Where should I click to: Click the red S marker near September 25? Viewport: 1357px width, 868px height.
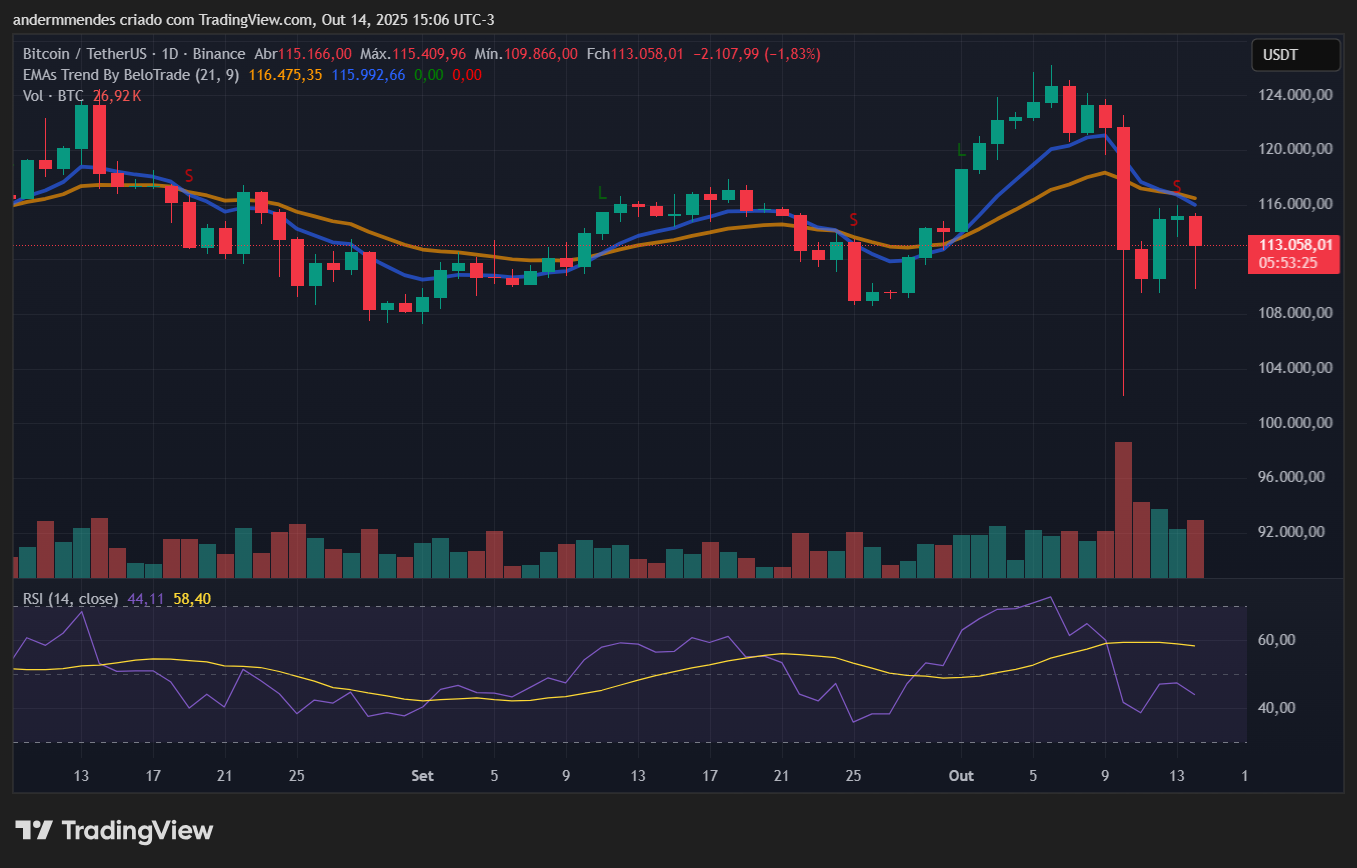click(854, 219)
